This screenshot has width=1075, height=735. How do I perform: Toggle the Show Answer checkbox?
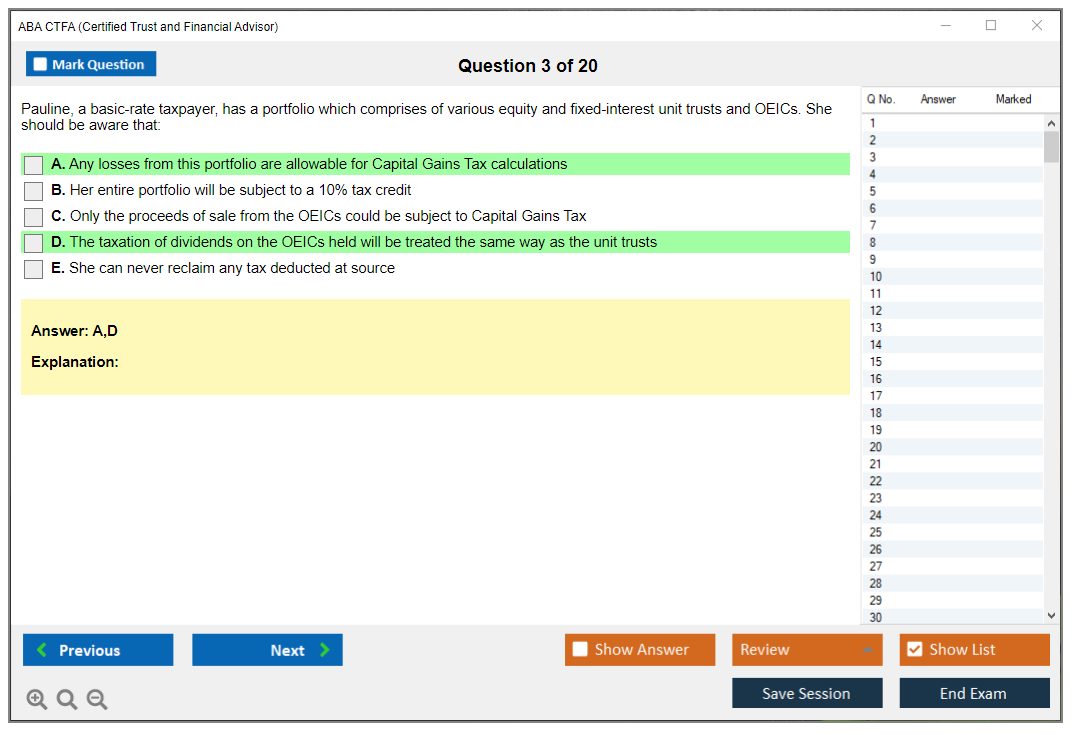[x=580, y=650]
